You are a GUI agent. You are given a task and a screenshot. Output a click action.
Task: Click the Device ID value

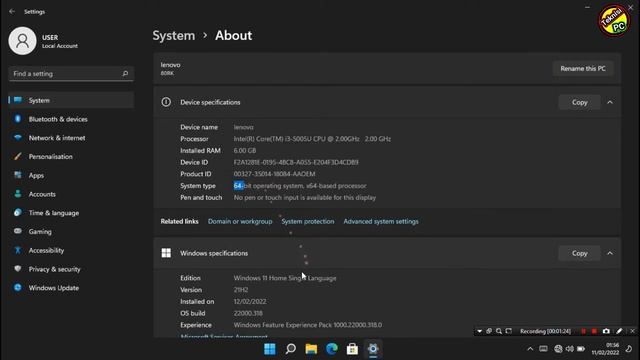click(x=296, y=162)
